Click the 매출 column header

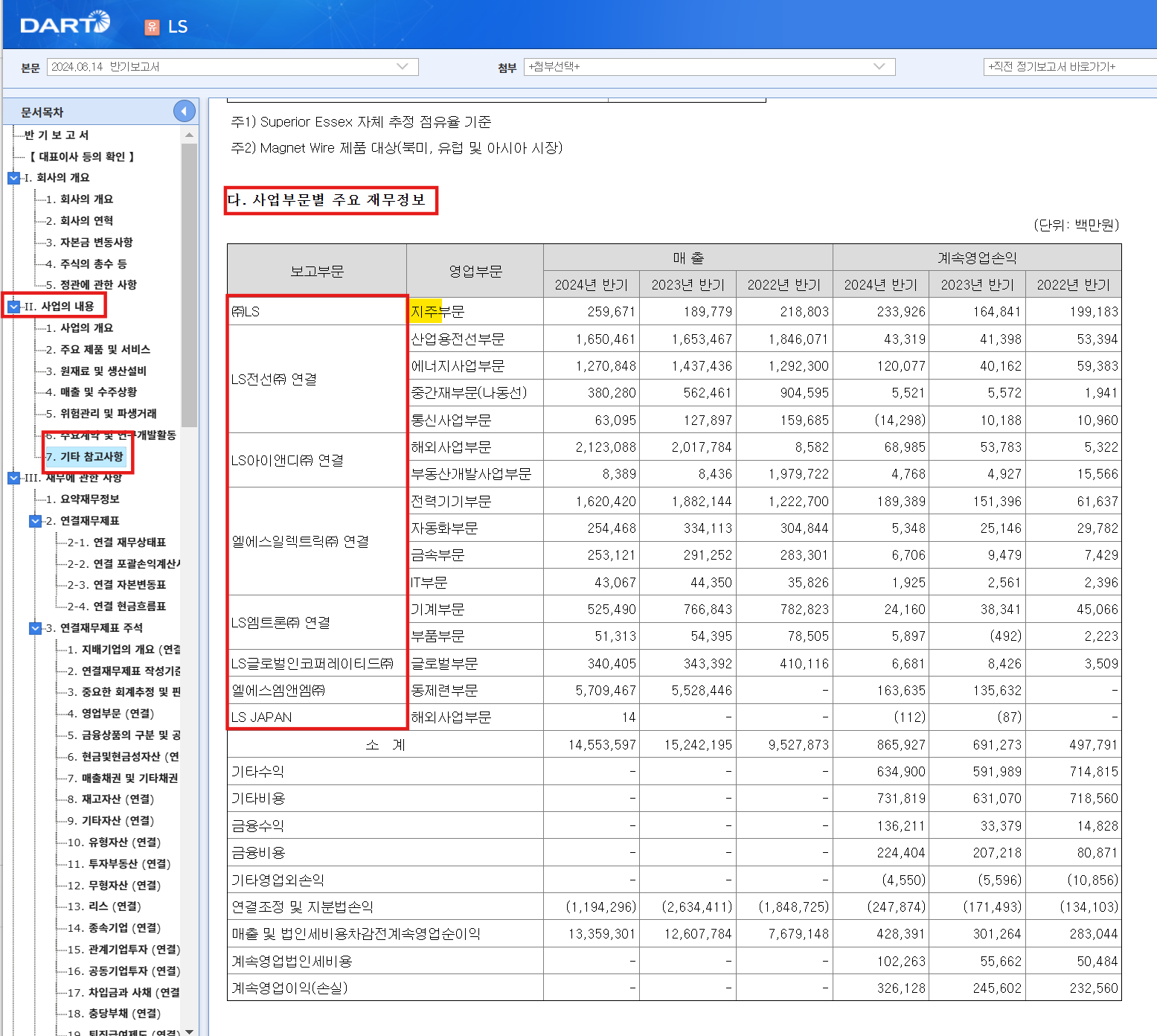[688, 258]
